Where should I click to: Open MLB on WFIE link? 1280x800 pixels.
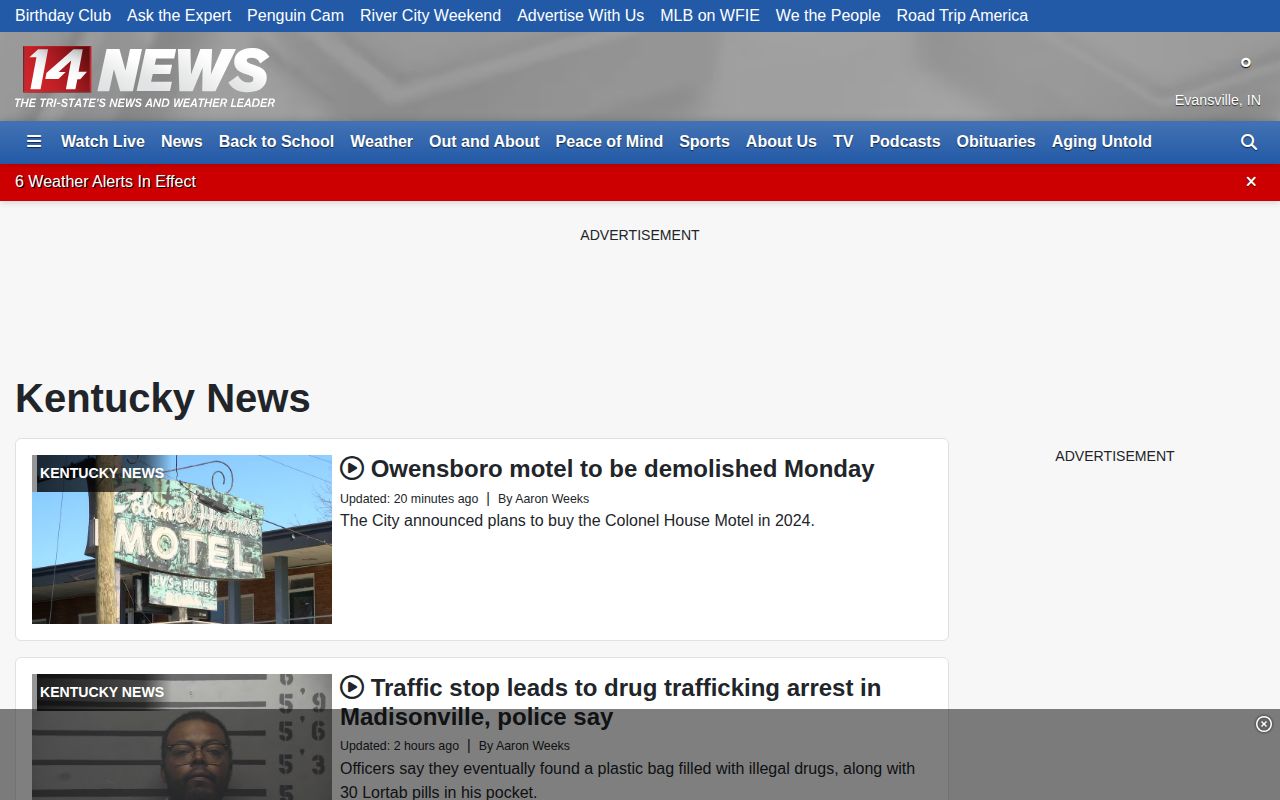[x=710, y=16]
